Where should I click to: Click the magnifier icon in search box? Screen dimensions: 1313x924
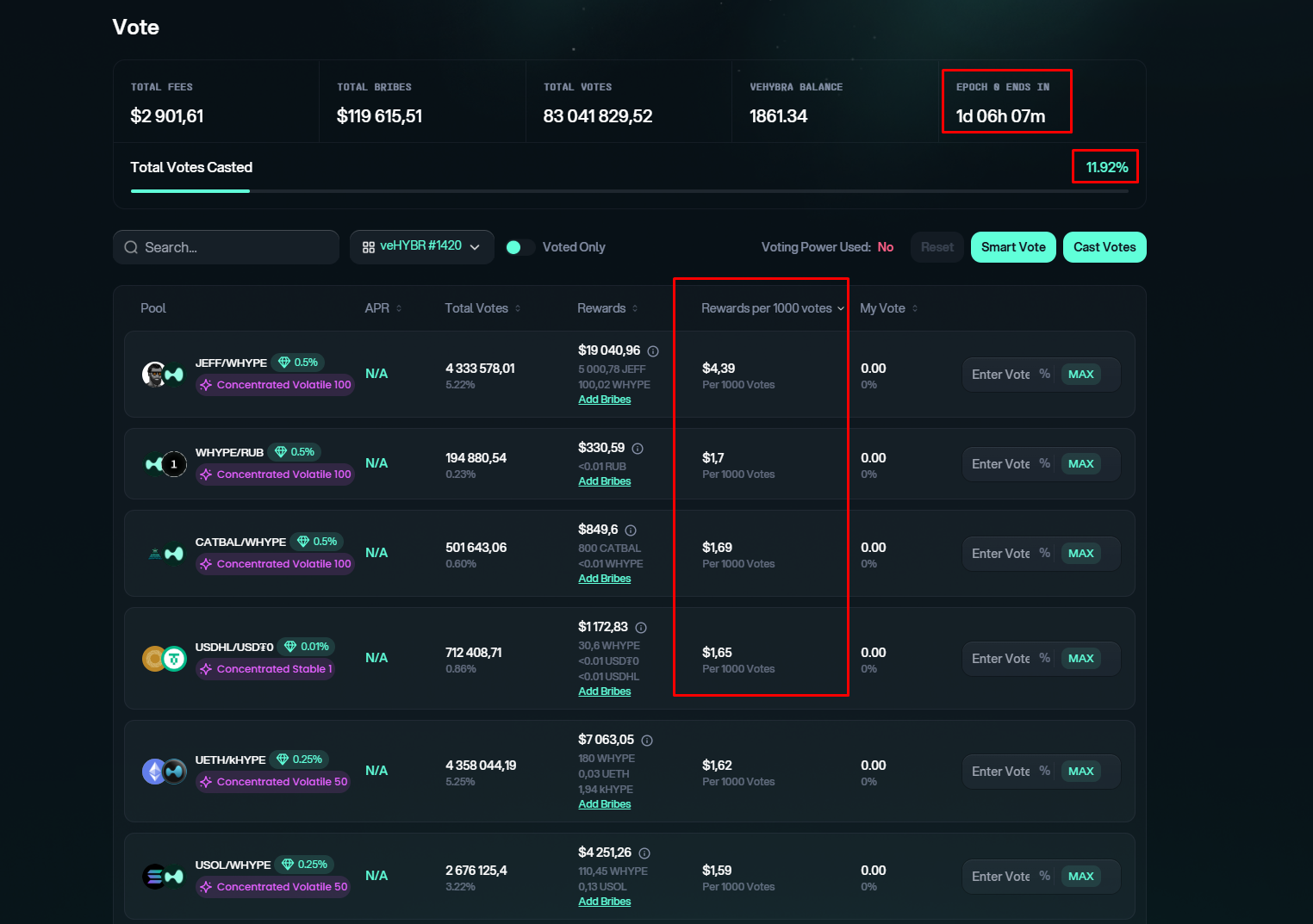pos(131,248)
